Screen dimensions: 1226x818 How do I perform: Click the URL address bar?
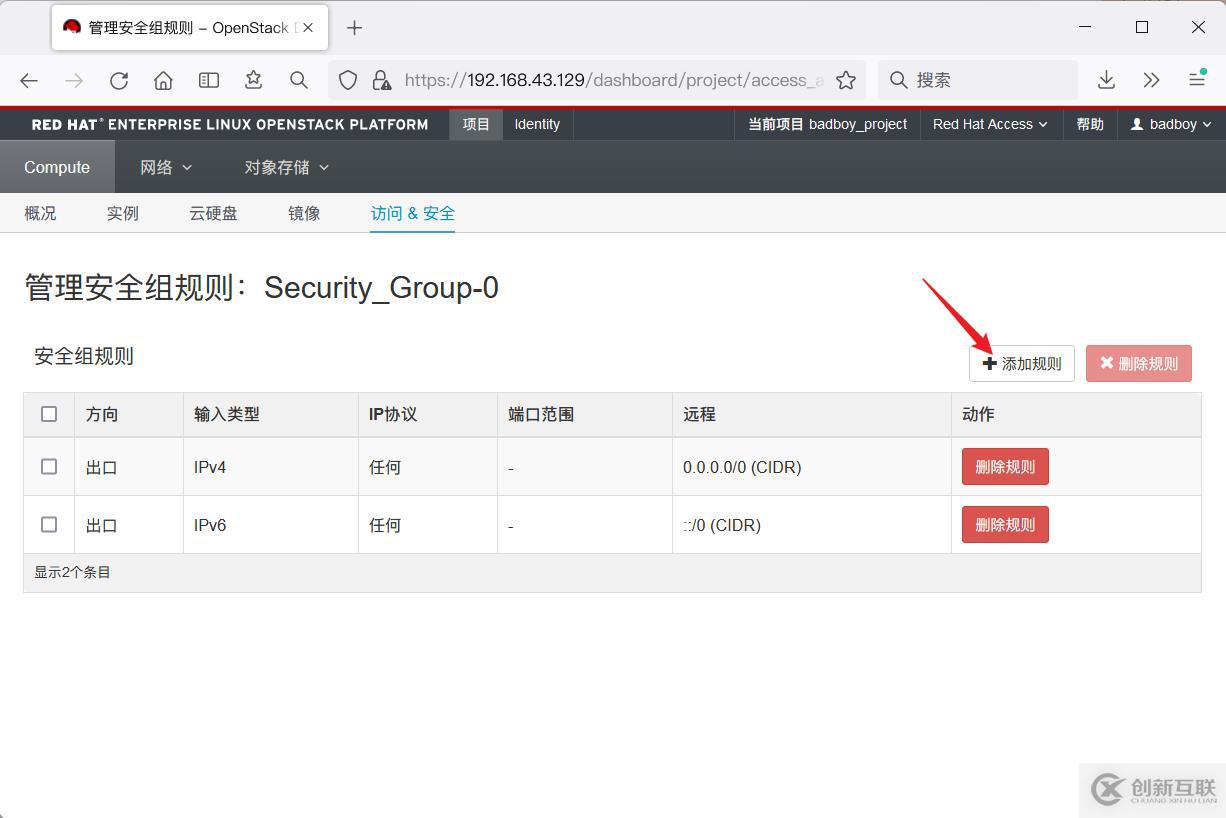click(597, 80)
